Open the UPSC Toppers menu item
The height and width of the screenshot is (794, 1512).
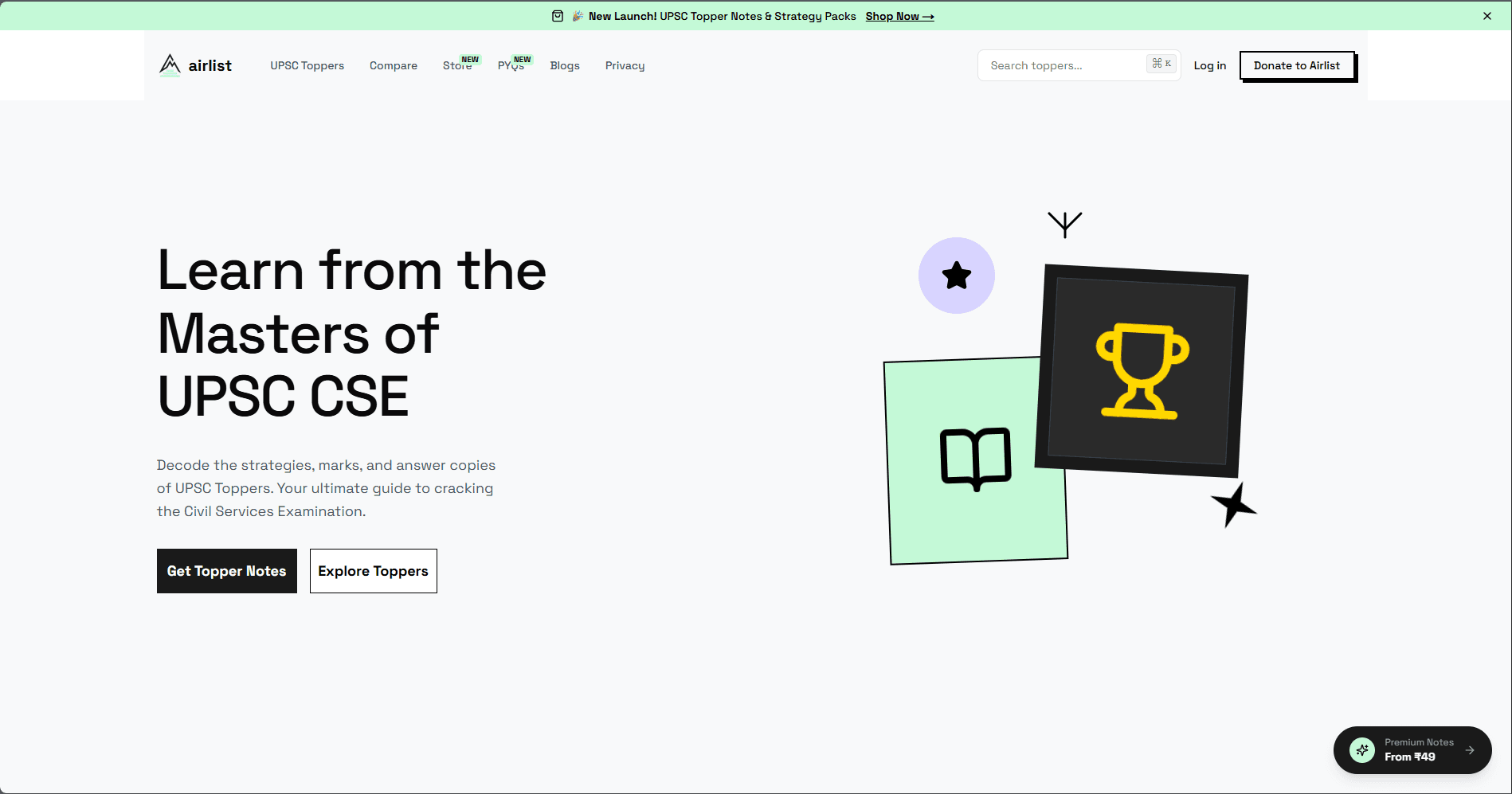(x=307, y=66)
